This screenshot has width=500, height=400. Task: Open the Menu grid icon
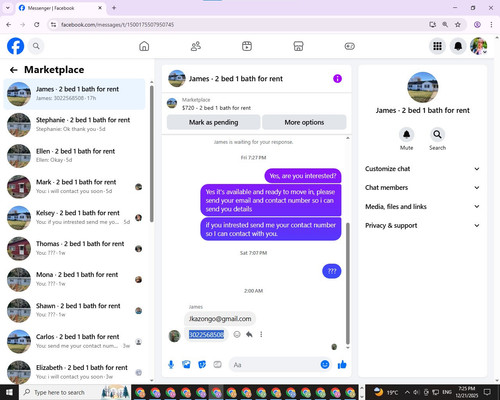[437, 46]
